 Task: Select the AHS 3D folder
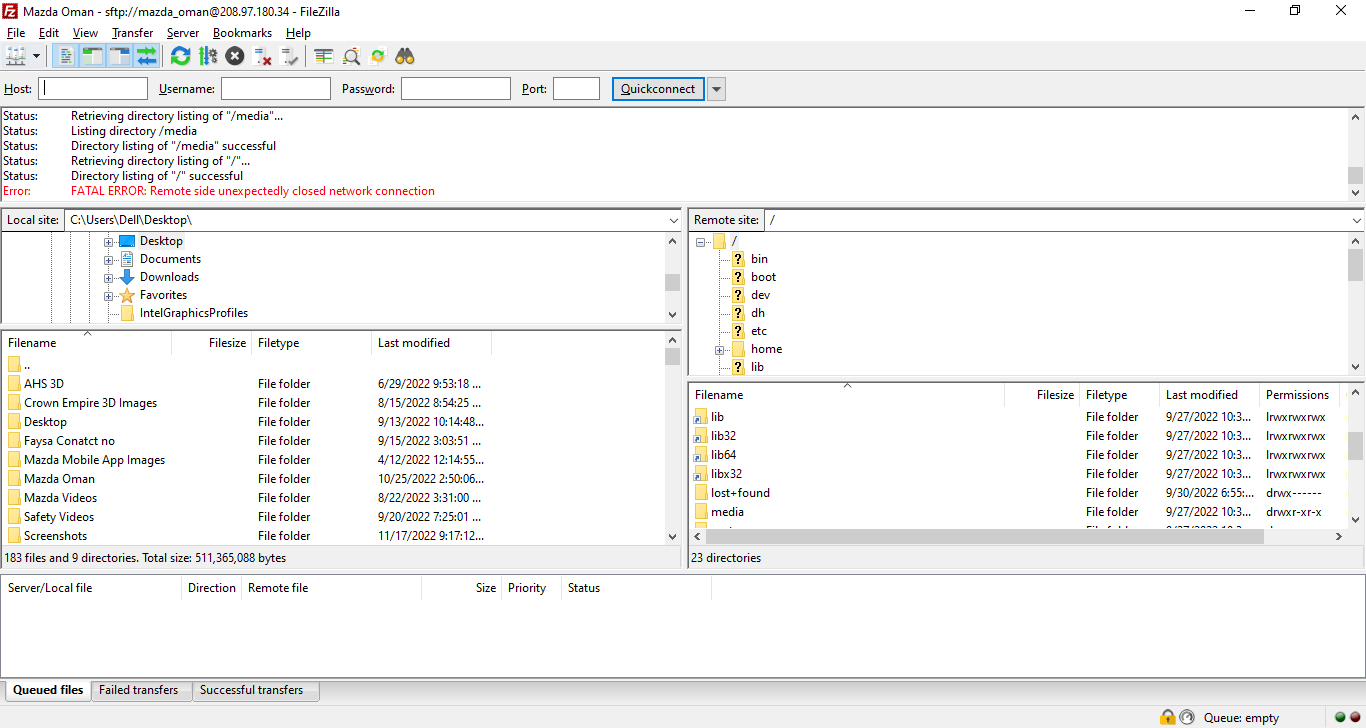tap(44, 384)
